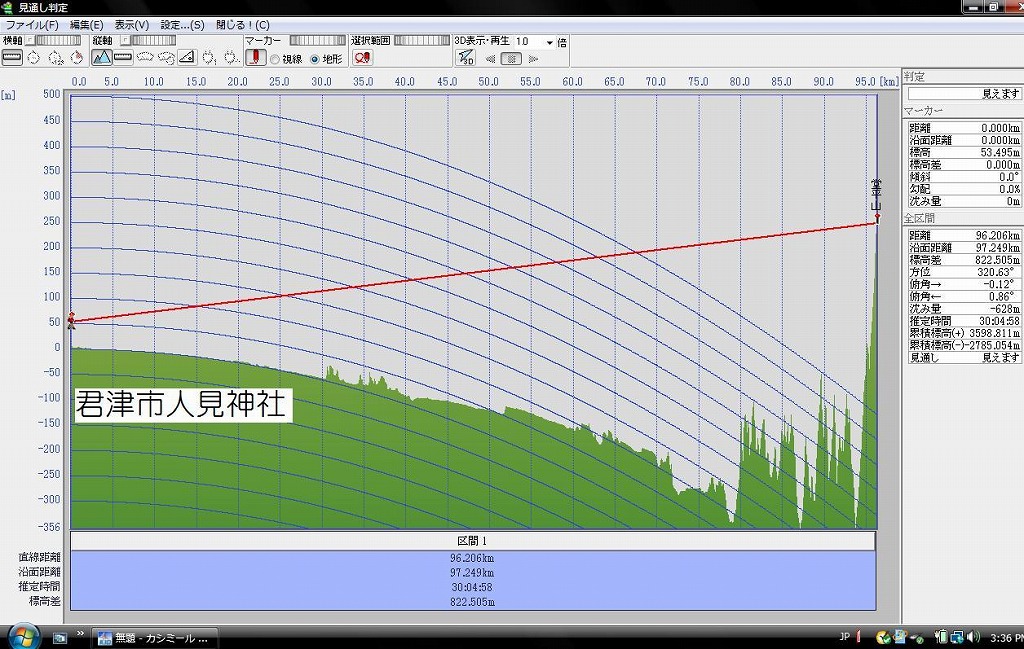
Task: Click the JP language indicator
Action: [844, 637]
